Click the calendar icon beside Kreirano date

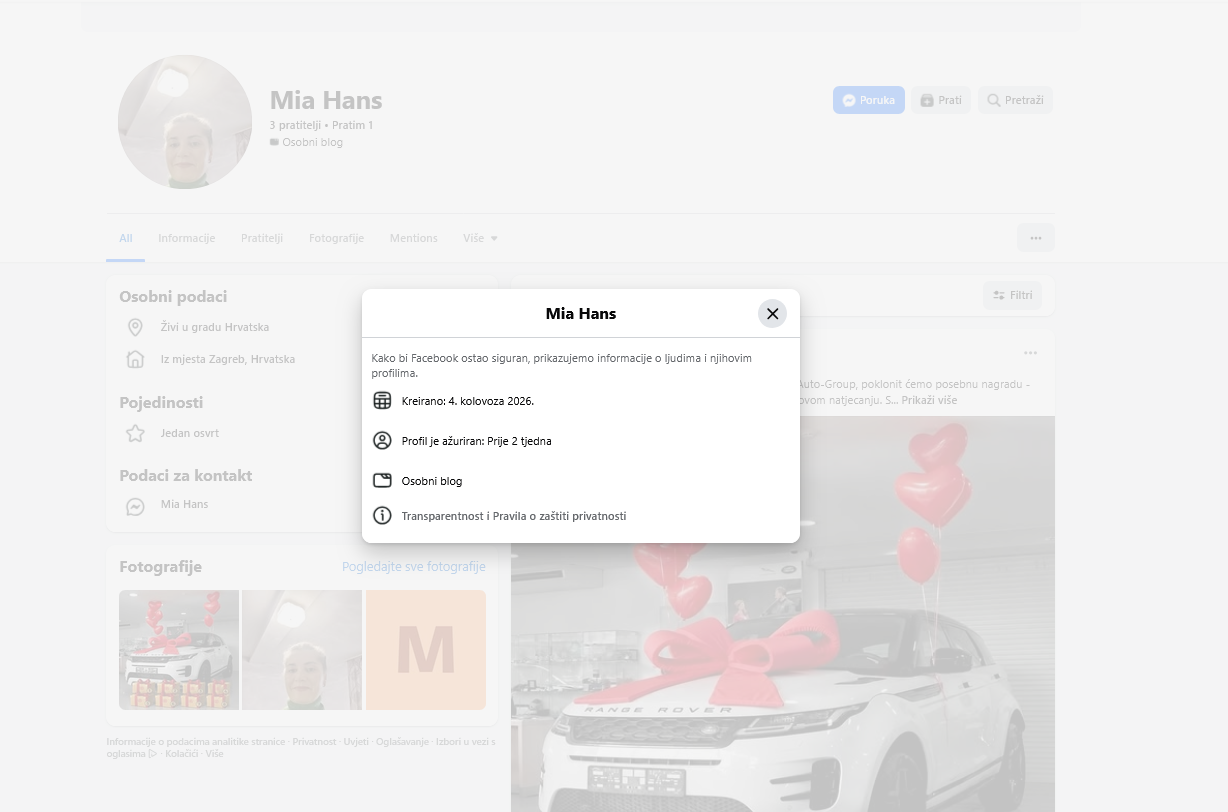coord(381,401)
